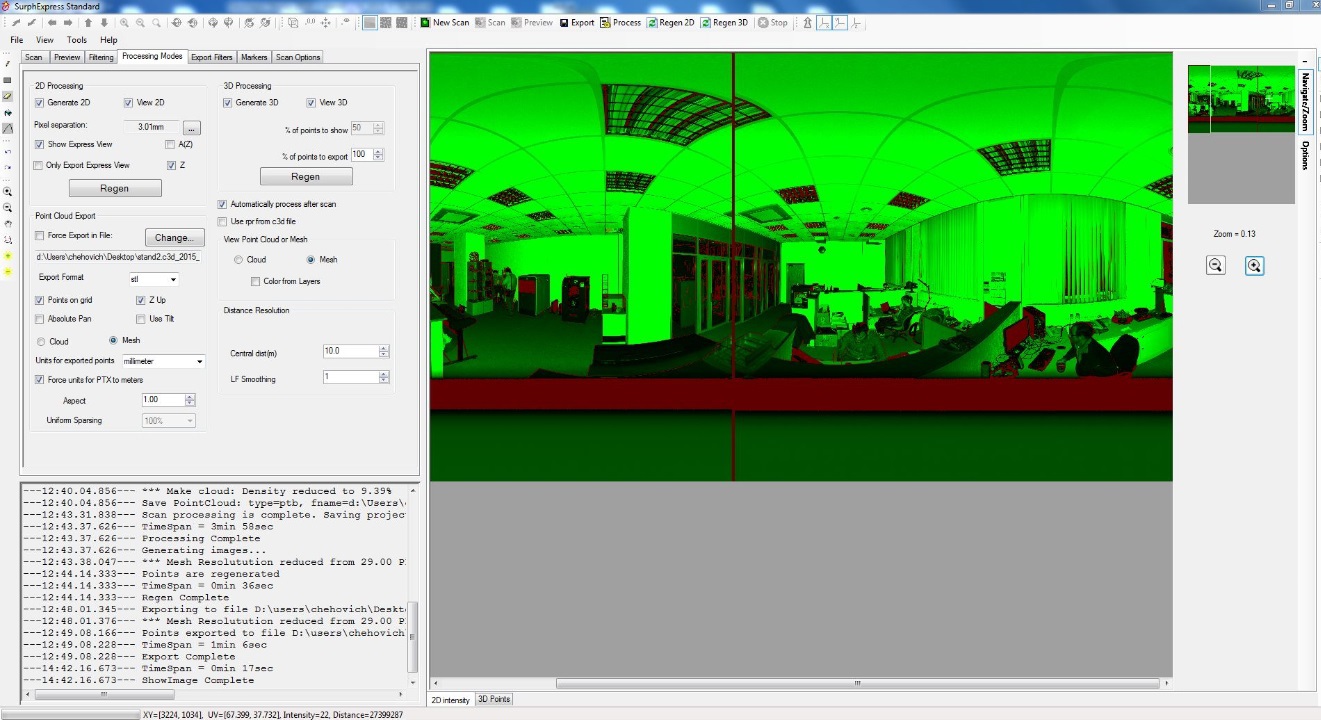The width and height of the screenshot is (1321, 720).
Task: Click the Change... button
Action: 174,238
